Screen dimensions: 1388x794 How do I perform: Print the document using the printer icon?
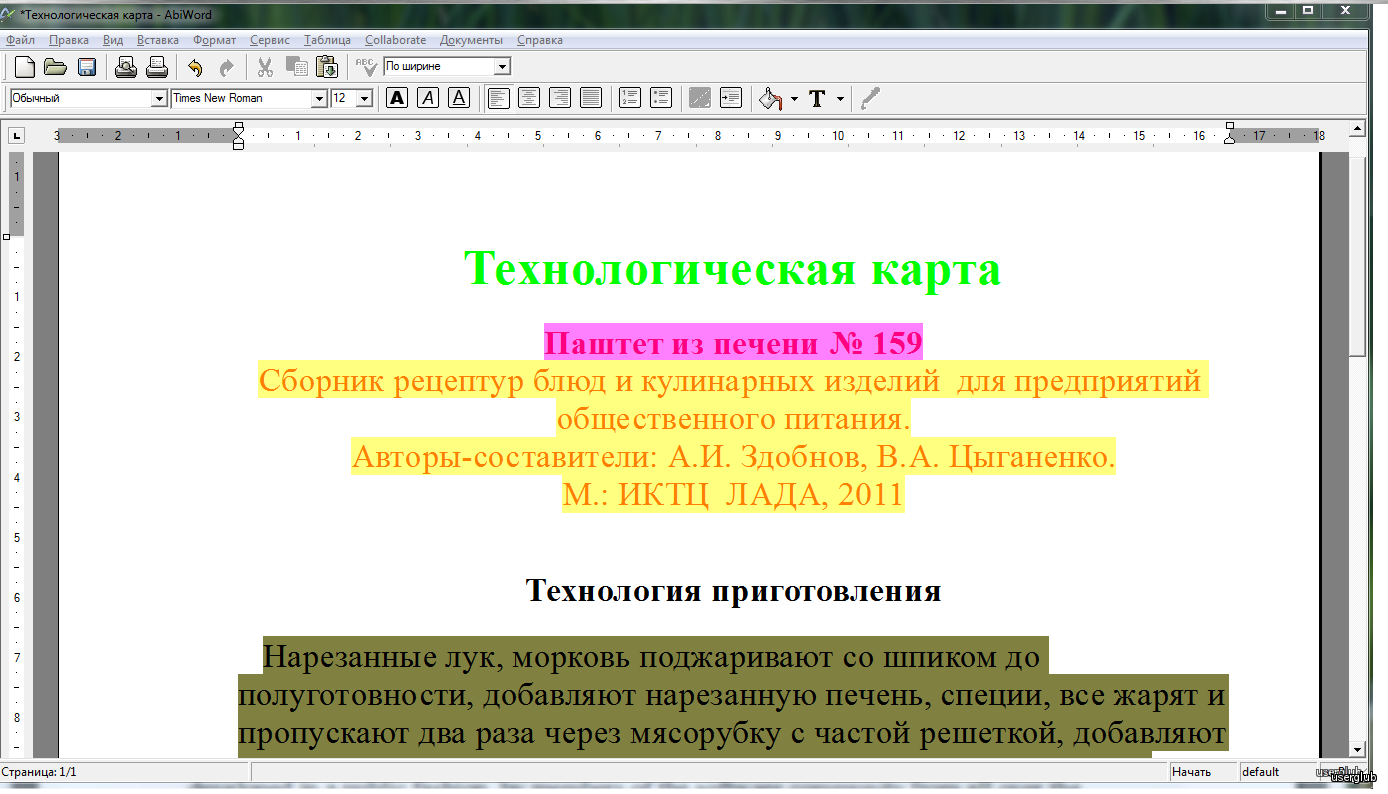point(157,67)
